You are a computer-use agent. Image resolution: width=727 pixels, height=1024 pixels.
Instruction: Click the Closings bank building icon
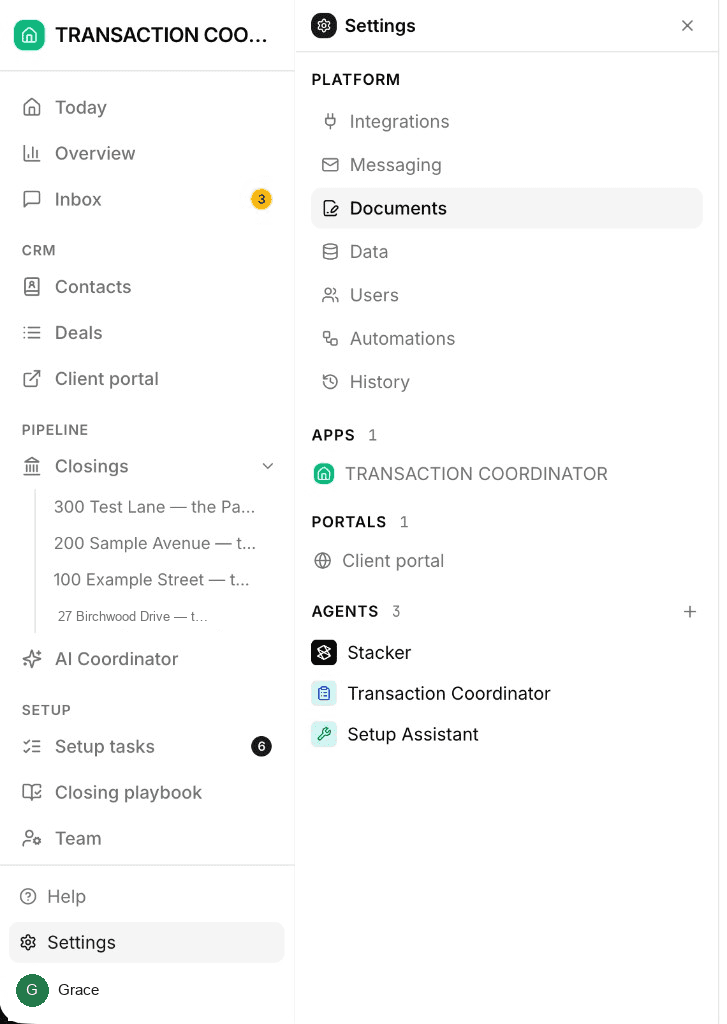(x=31, y=466)
